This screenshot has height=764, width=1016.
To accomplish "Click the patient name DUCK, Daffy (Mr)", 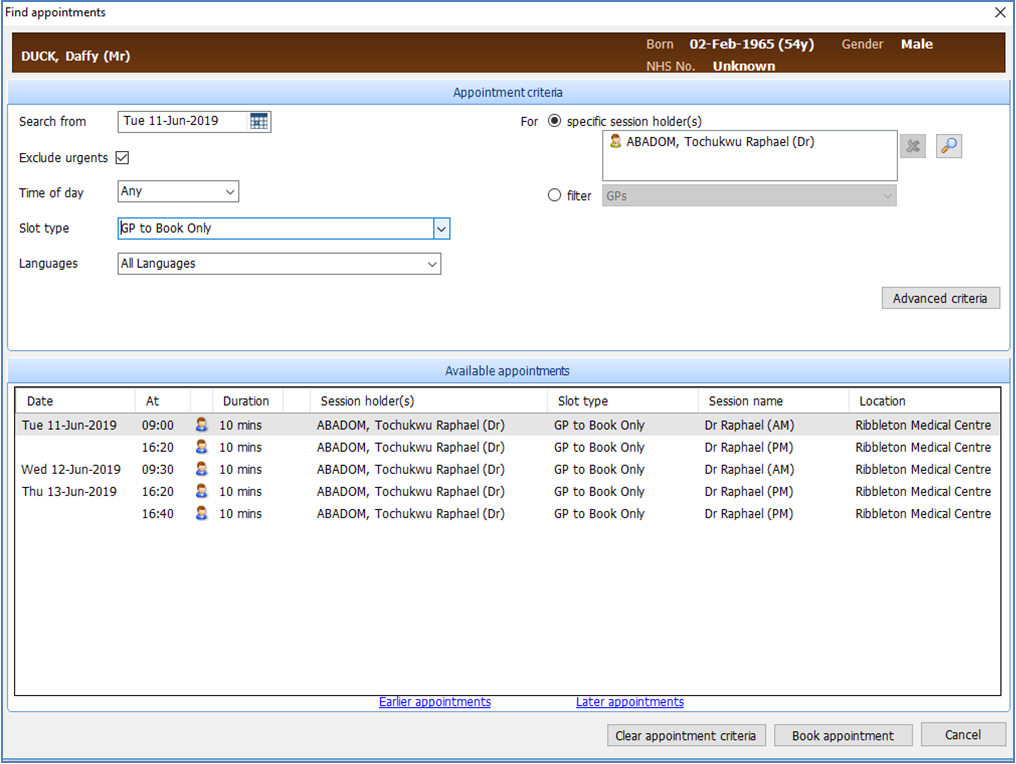I will 76,56.
